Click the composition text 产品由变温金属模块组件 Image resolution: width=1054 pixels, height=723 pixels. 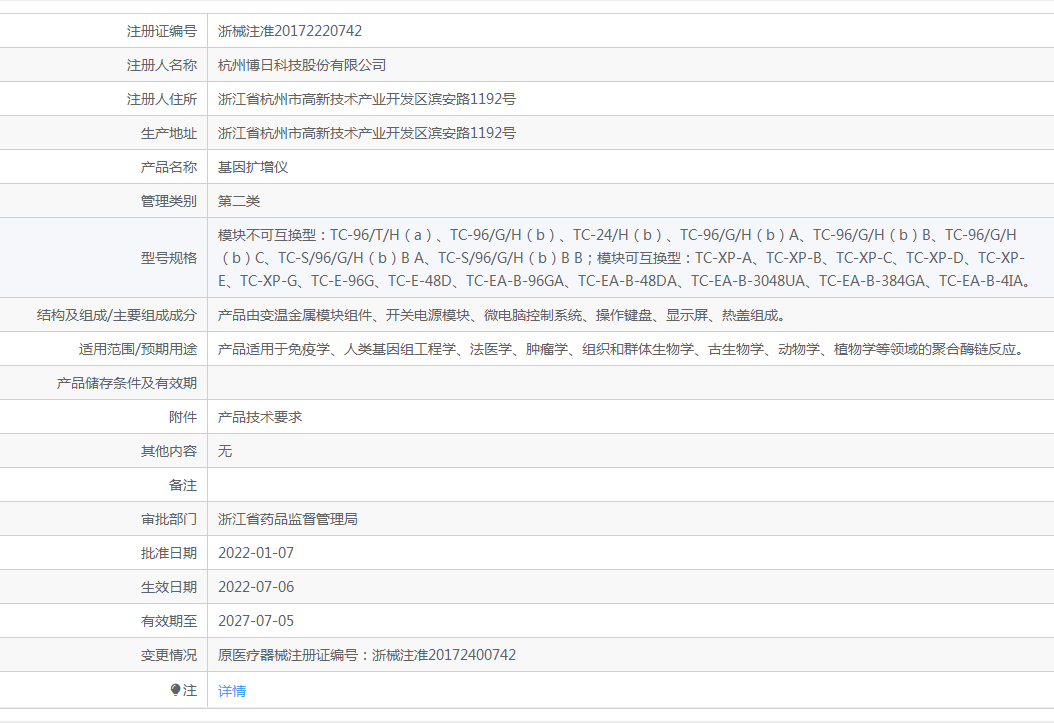[502, 315]
